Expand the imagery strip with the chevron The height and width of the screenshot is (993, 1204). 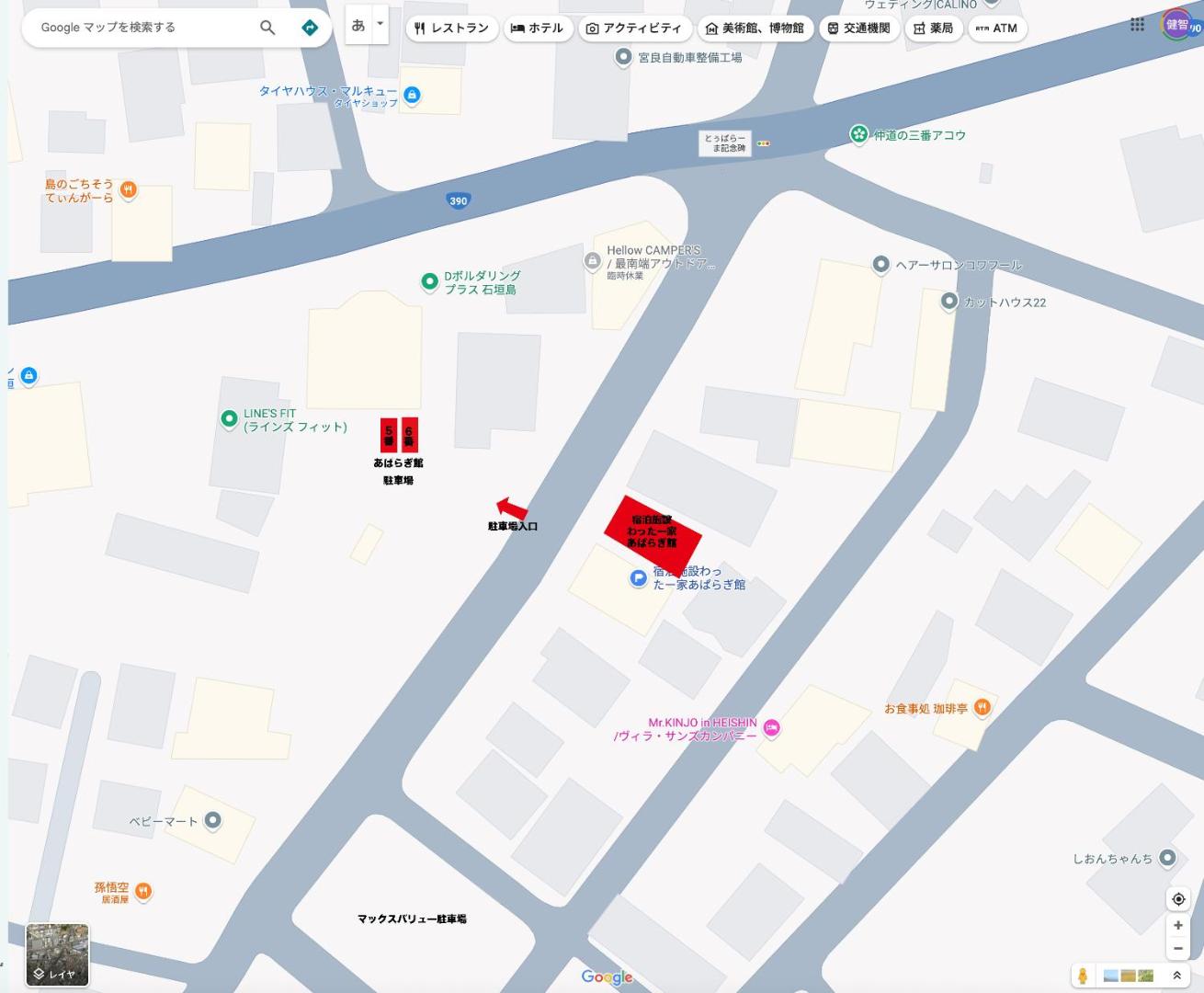coord(1176,976)
